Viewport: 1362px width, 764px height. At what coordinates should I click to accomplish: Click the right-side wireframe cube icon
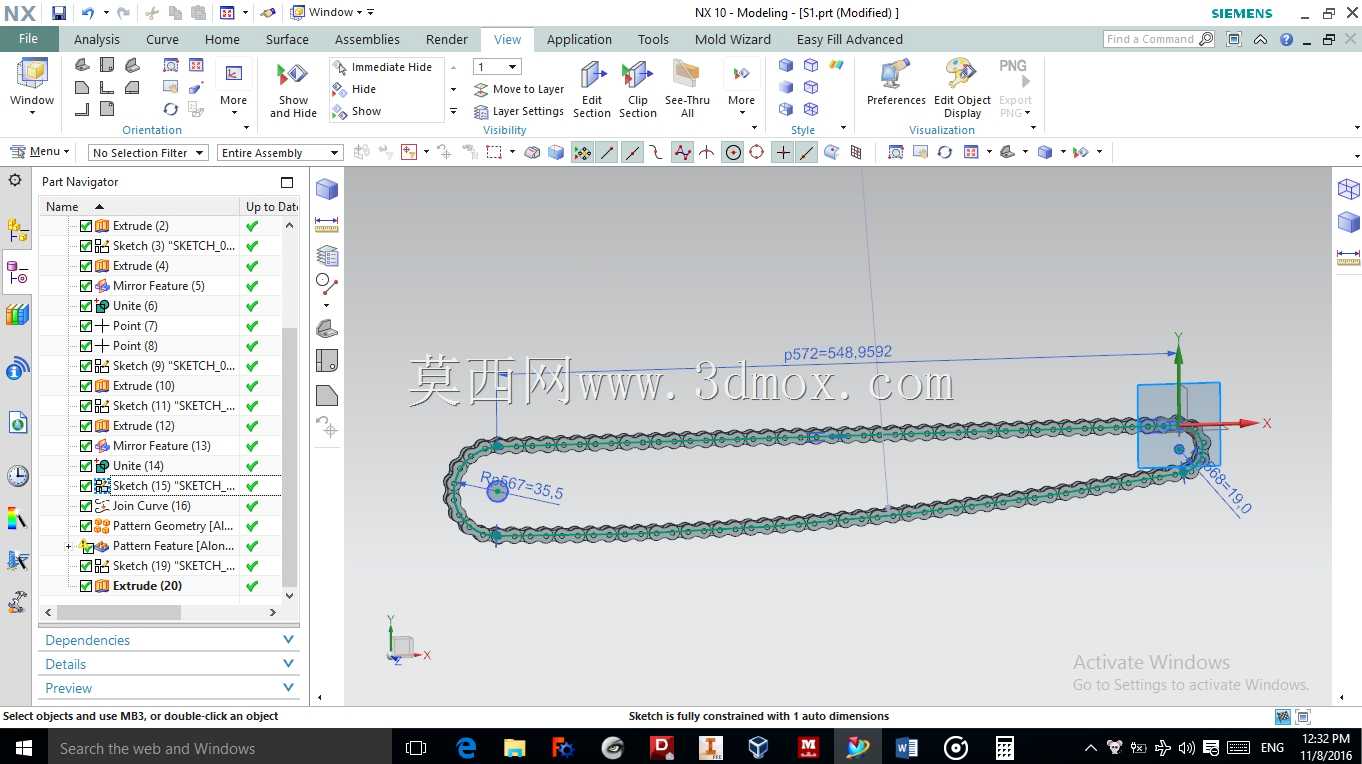point(1348,189)
